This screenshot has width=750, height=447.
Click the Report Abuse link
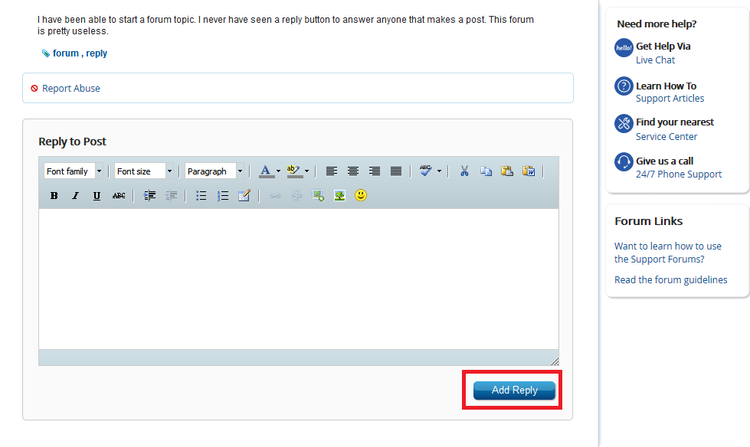pos(71,88)
